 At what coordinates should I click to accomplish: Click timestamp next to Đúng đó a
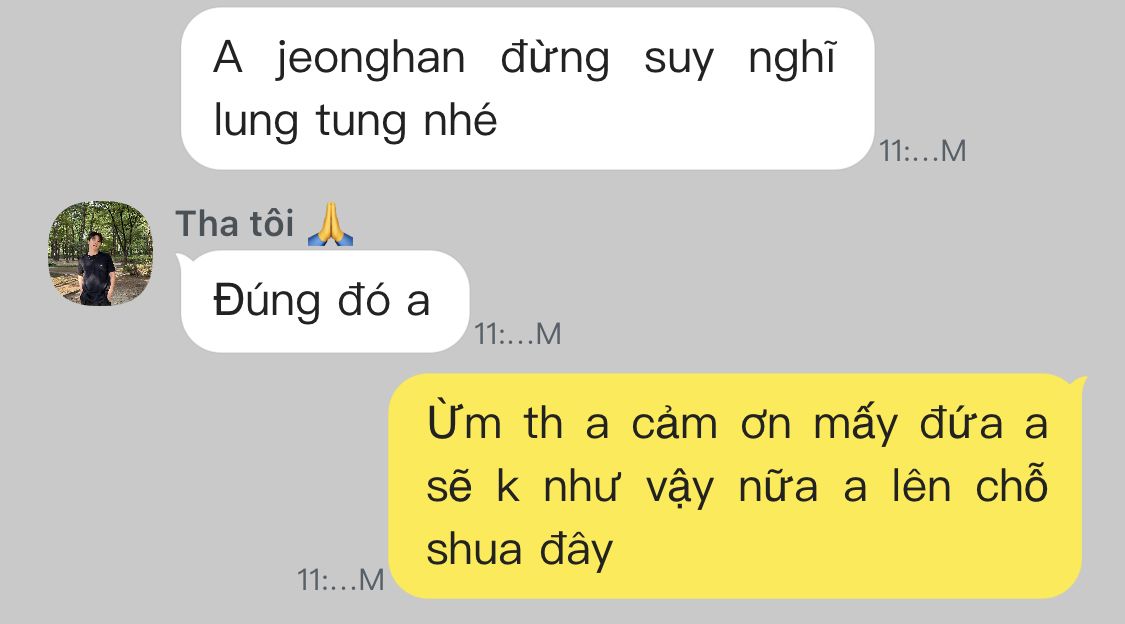coord(517,334)
